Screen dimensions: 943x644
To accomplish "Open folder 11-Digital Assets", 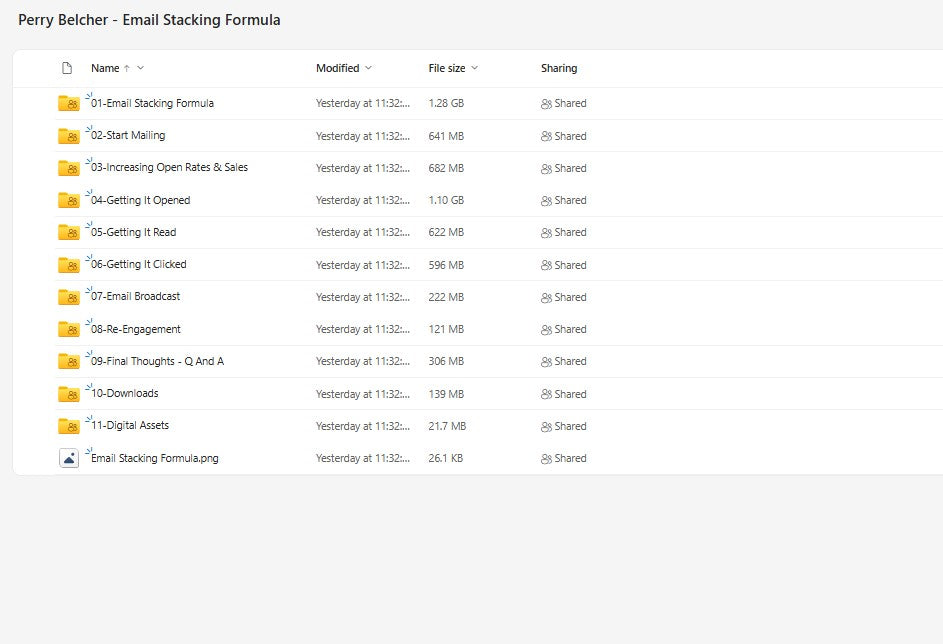I will click(130, 425).
